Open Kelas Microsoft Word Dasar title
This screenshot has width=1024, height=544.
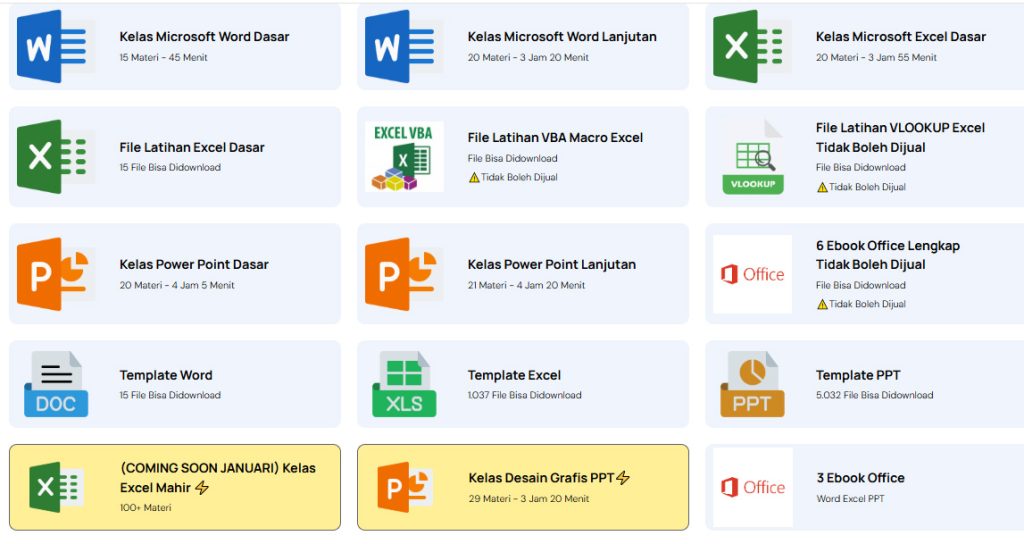pos(204,37)
